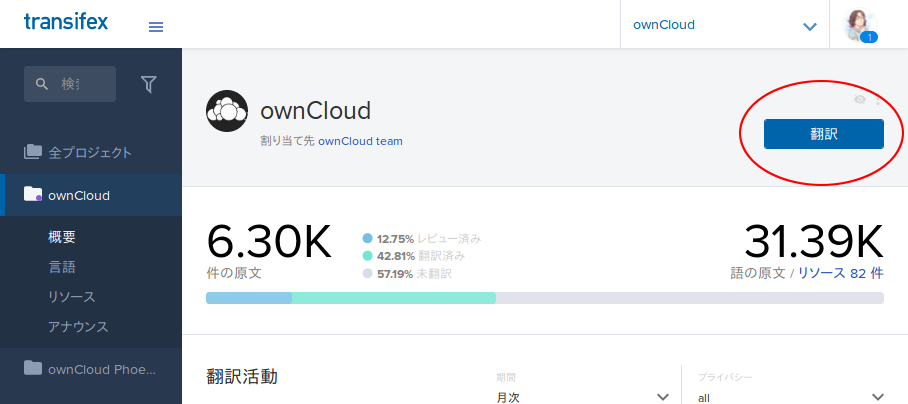The height and width of the screenshot is (404, 908).
Task: Open the user avatar profile menu
Action: (x=859, y=24)
